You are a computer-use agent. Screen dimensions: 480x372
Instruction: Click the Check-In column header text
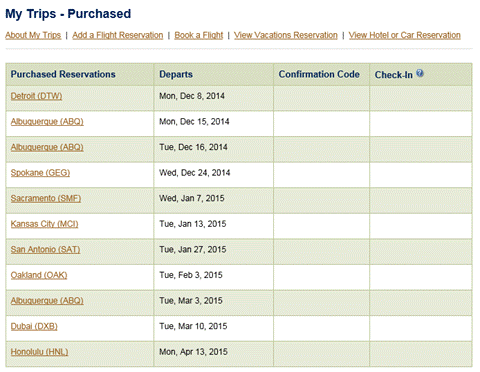click(394, 75)
